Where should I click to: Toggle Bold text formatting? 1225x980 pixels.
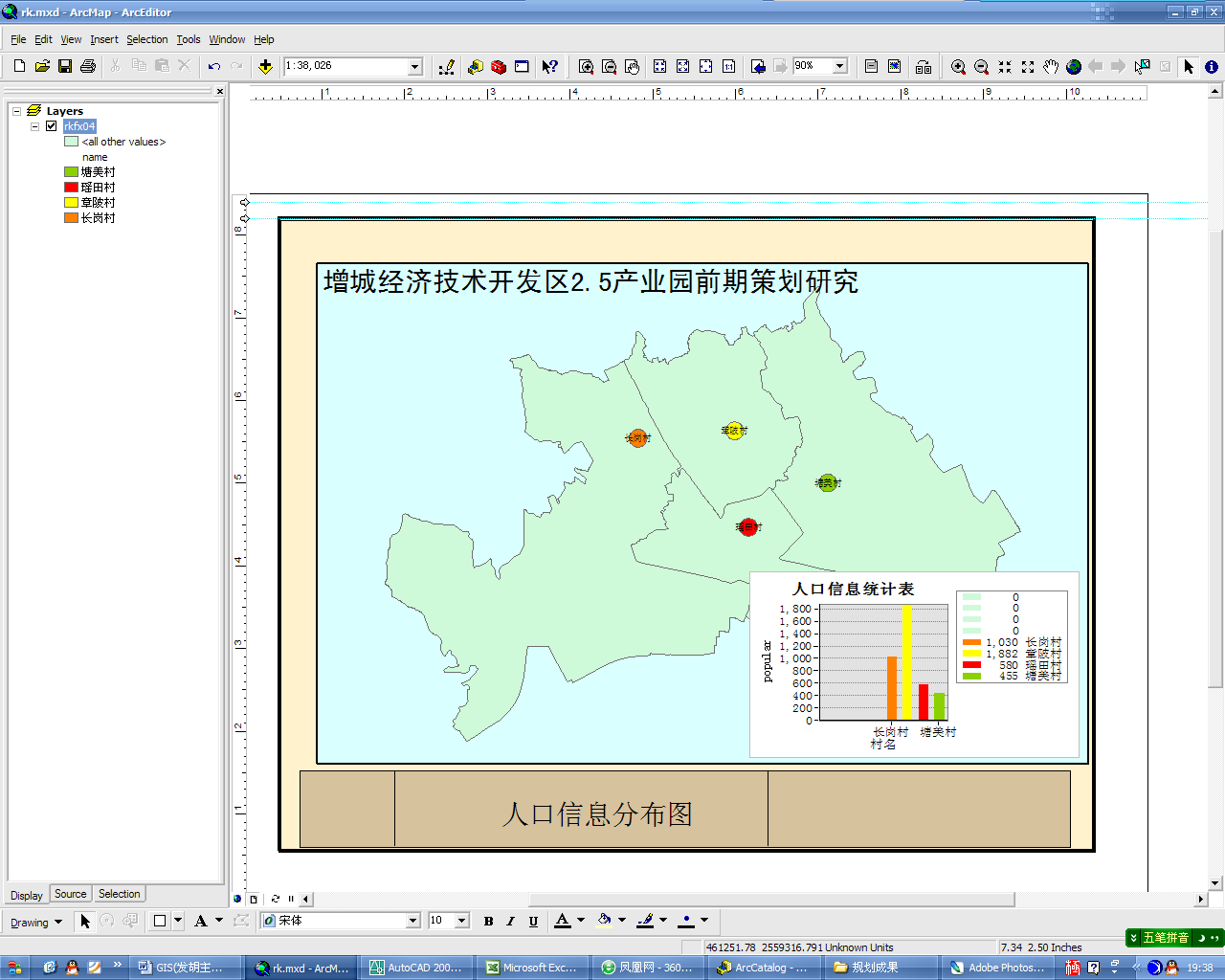click(488, 921)
